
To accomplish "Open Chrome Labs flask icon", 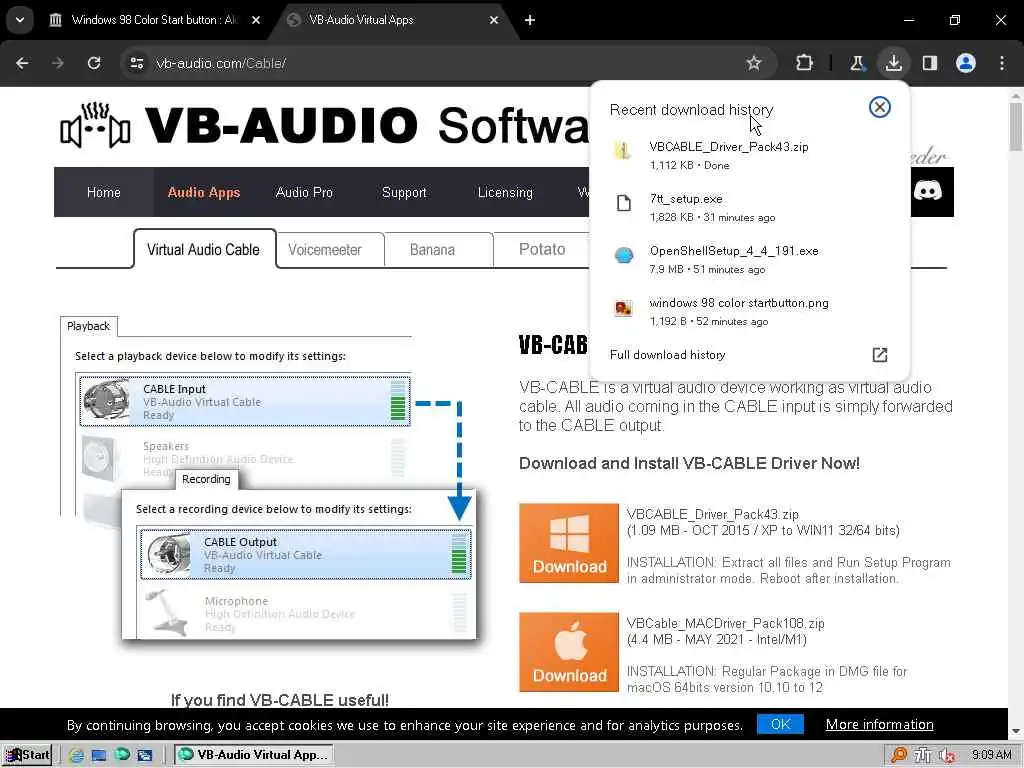I will click(857, 63).
